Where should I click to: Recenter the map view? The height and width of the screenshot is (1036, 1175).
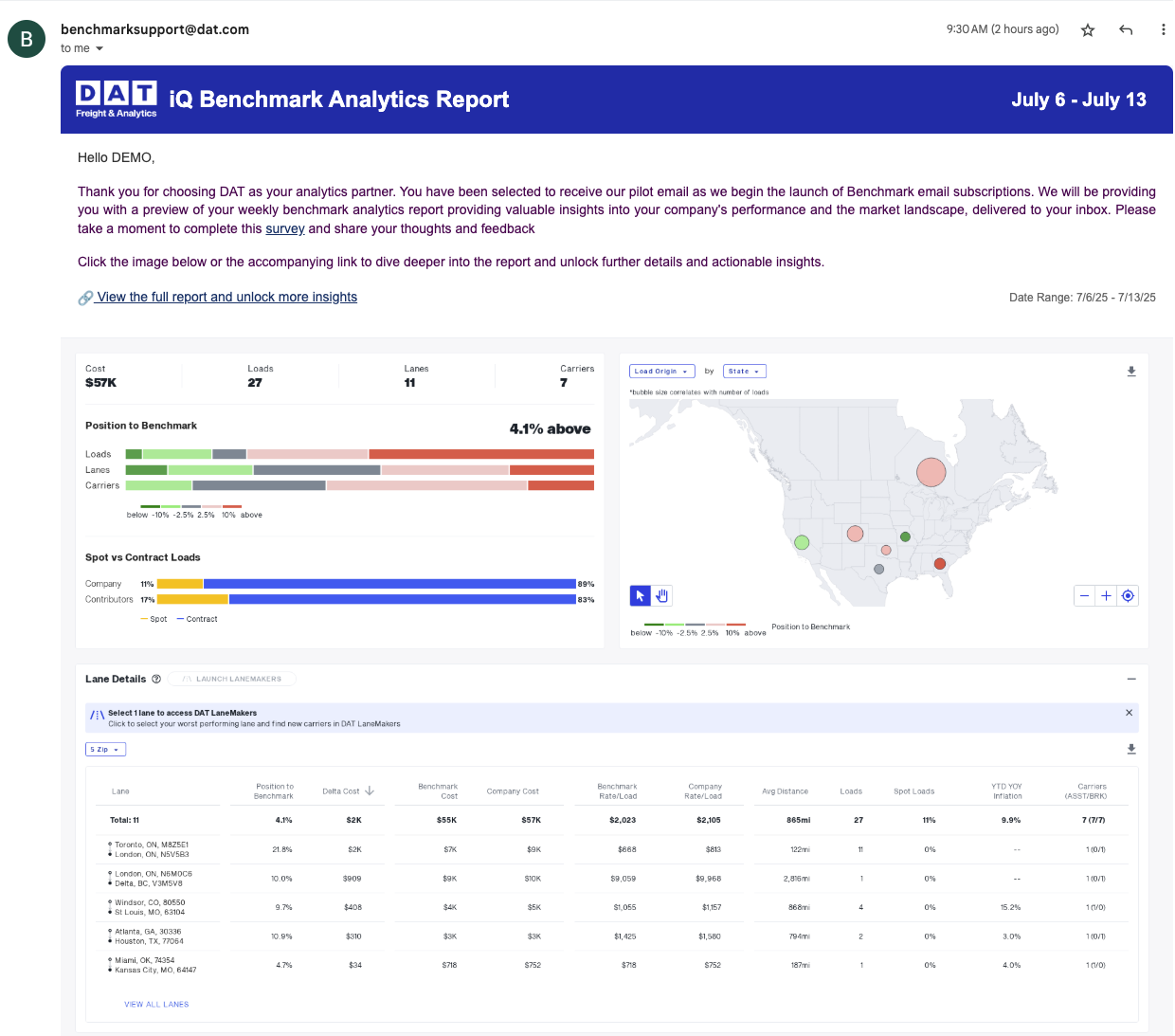point(1128,596)
